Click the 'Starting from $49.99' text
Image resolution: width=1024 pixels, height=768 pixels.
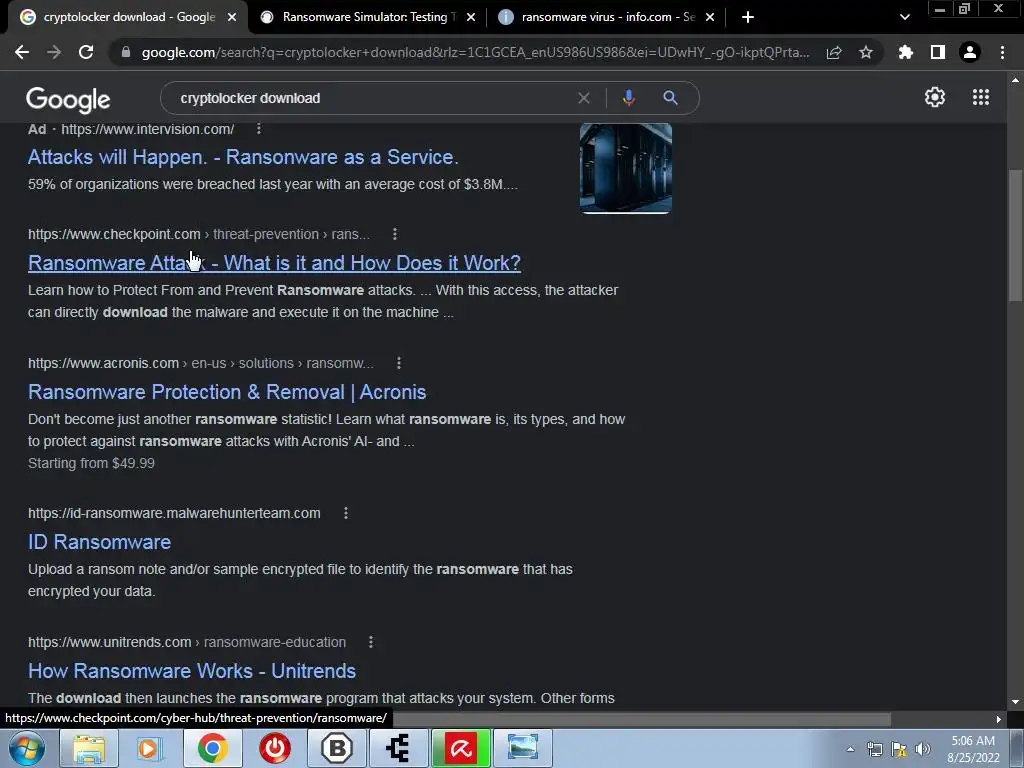[x=91, y=463]
